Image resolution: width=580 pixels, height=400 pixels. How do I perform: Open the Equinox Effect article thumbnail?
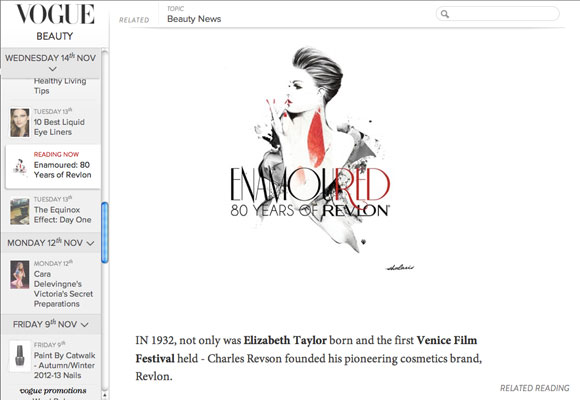point(20,211)
